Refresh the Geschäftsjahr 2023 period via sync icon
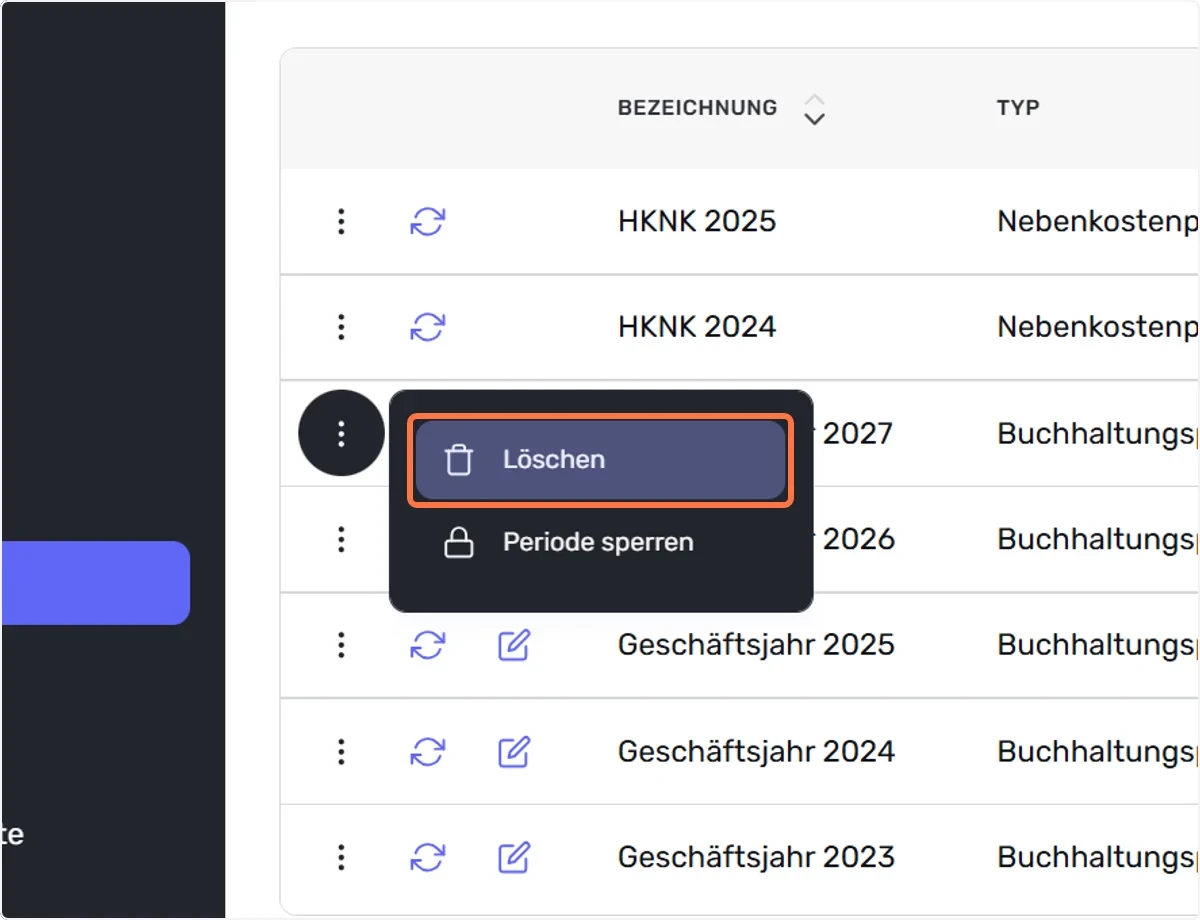This screenshot has width=1200, height=920. point(428,857)
